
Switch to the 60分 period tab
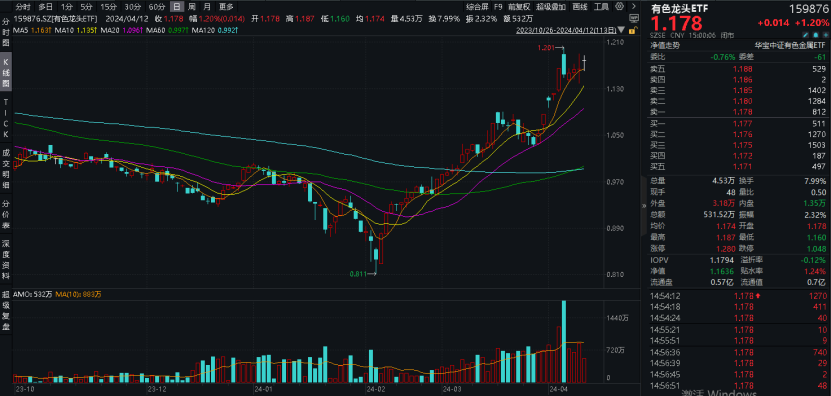[157, 7]
